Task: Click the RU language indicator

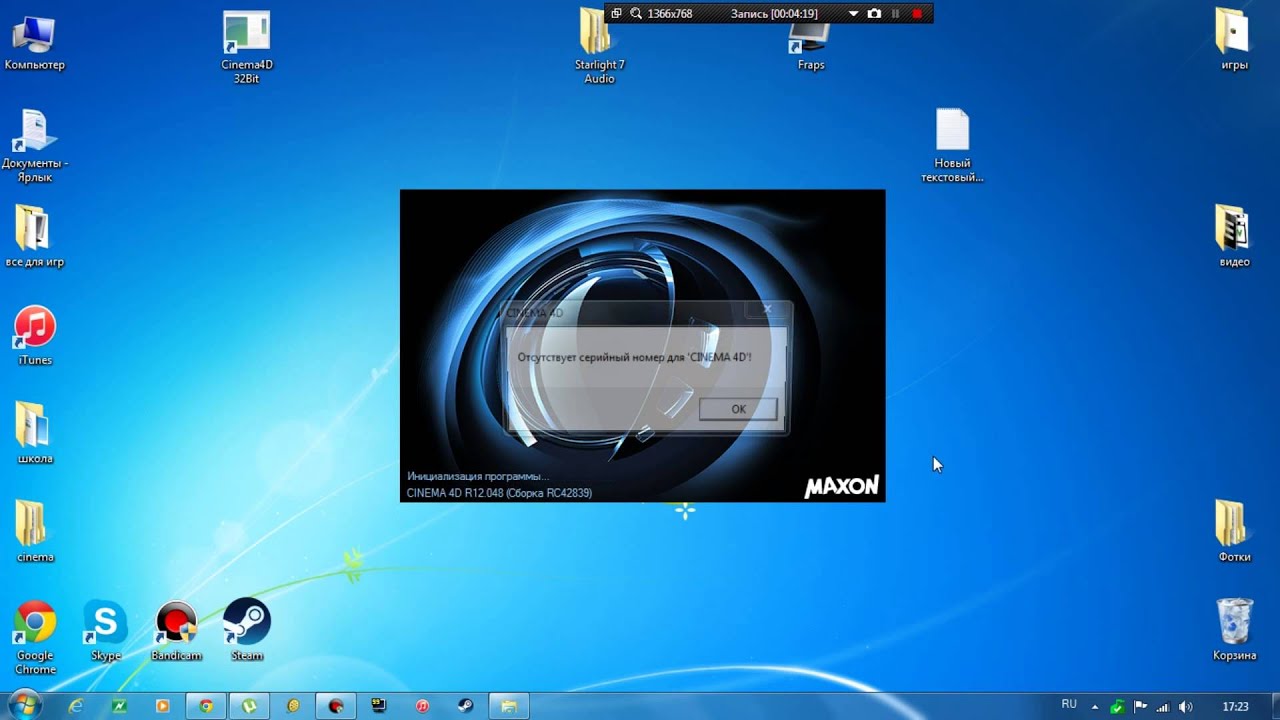Action: pyautogui.click(x=1069, y=705)
